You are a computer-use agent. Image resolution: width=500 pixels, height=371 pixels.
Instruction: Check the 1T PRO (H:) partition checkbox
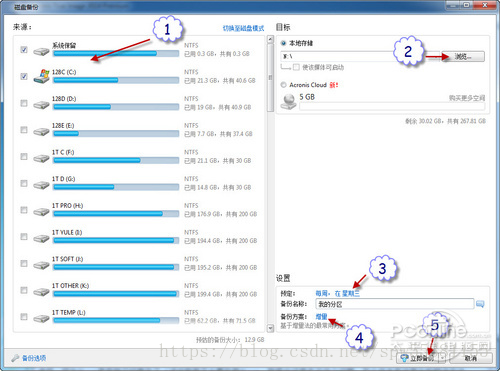24,210
